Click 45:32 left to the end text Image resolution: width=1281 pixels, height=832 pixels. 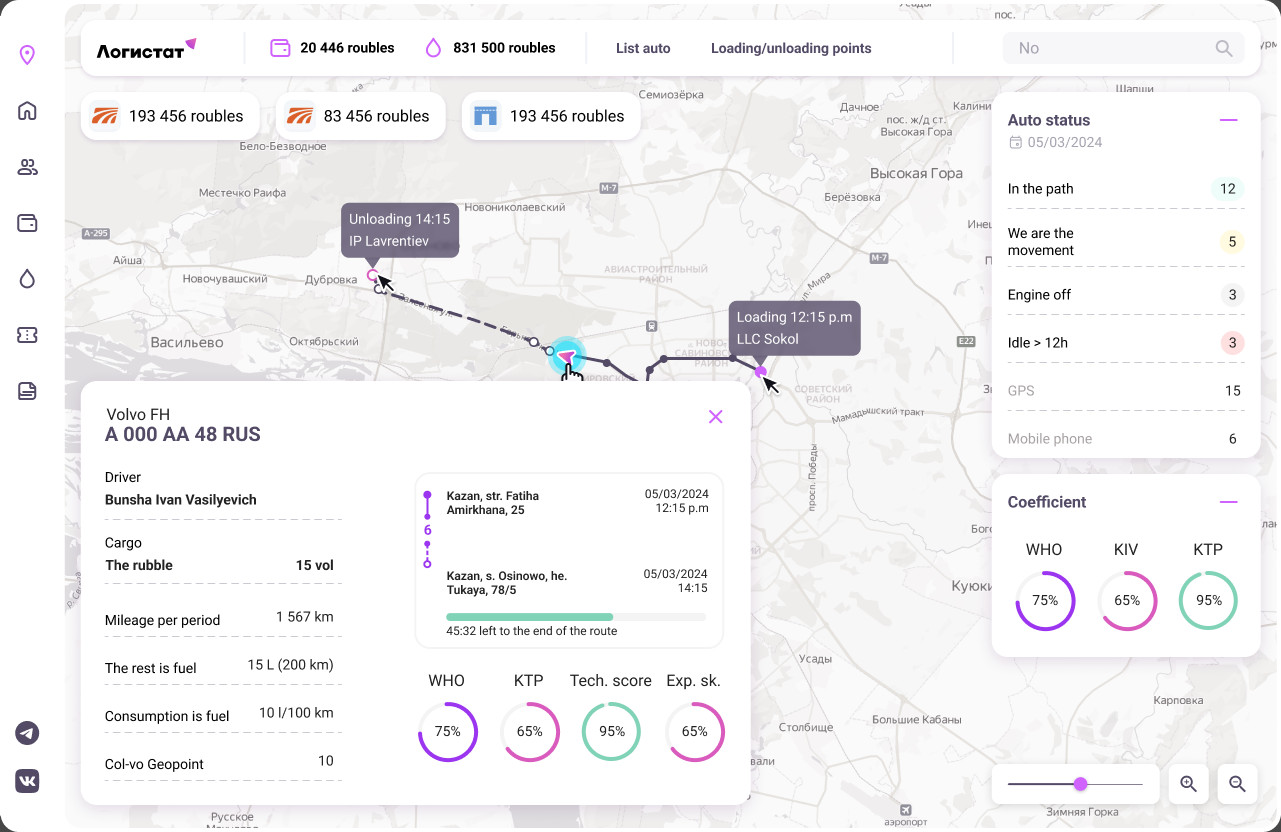pos(532,631)
